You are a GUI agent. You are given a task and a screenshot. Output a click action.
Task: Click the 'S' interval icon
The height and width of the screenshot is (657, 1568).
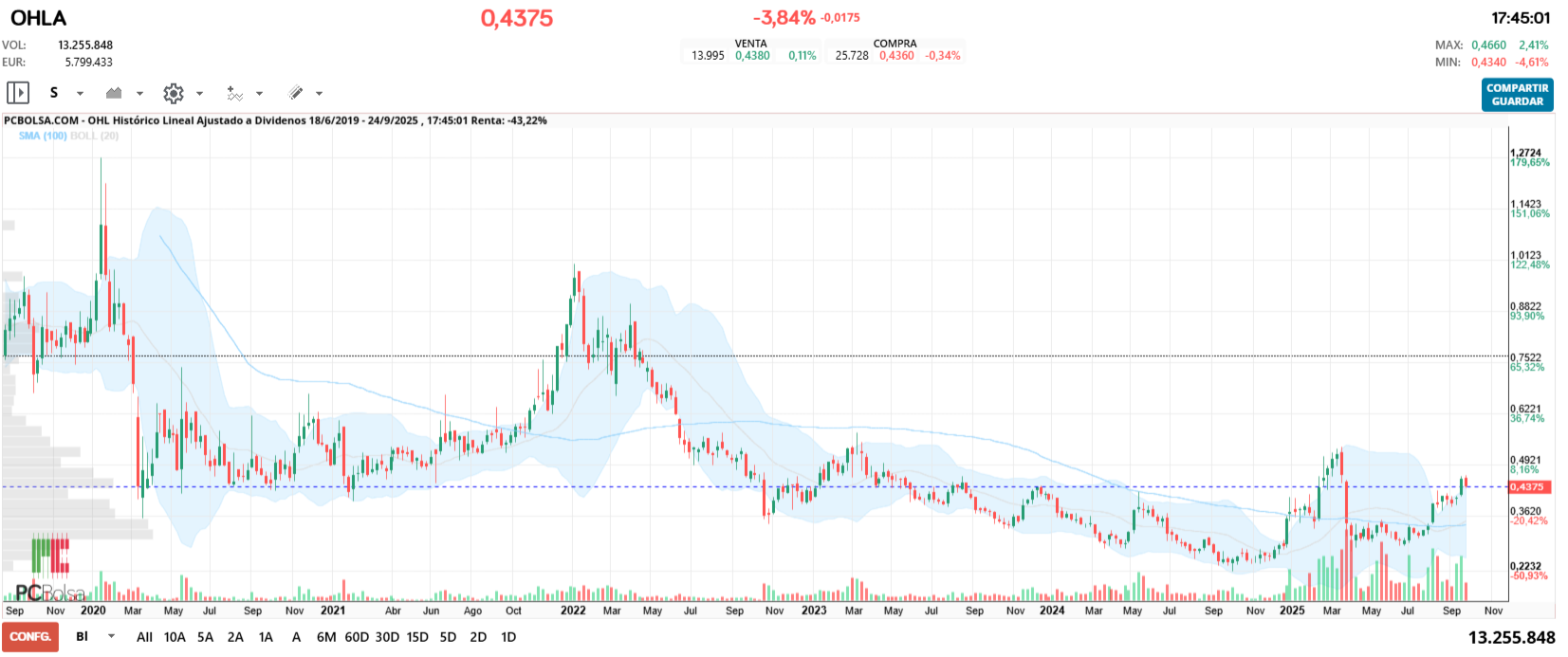point(54,93)
